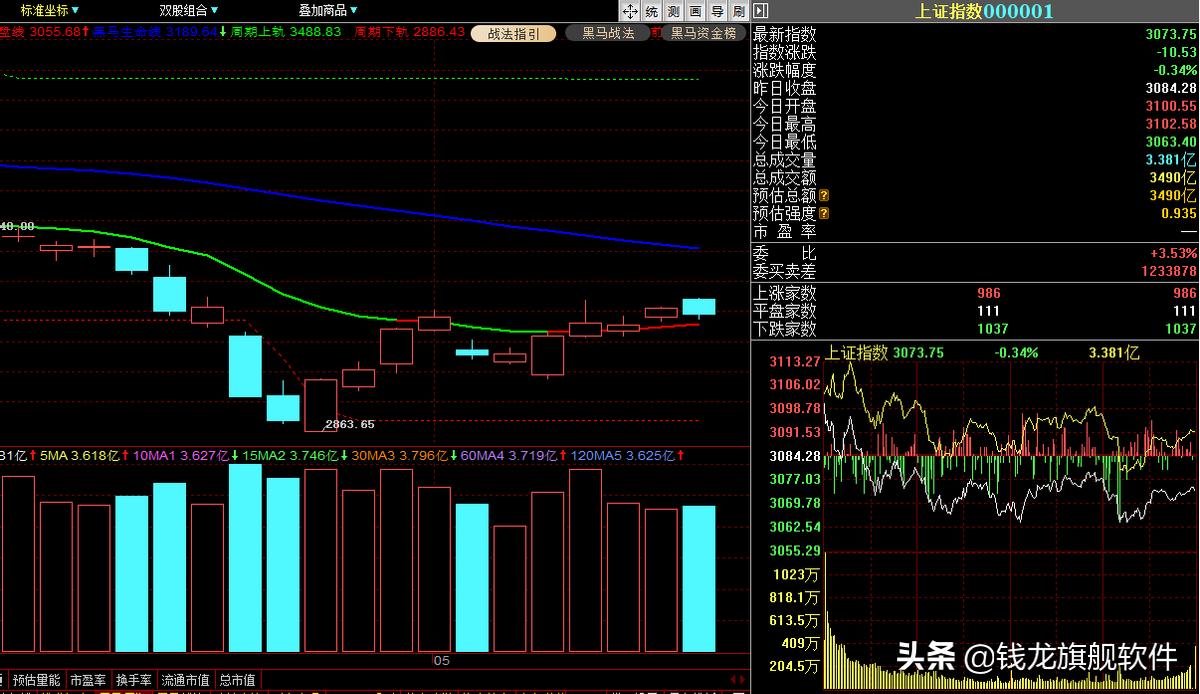Image resolution: width=1200 pixels, height=694 pixels.
Task: Open the 换手率 tab
Action: [x=135, y=681]
